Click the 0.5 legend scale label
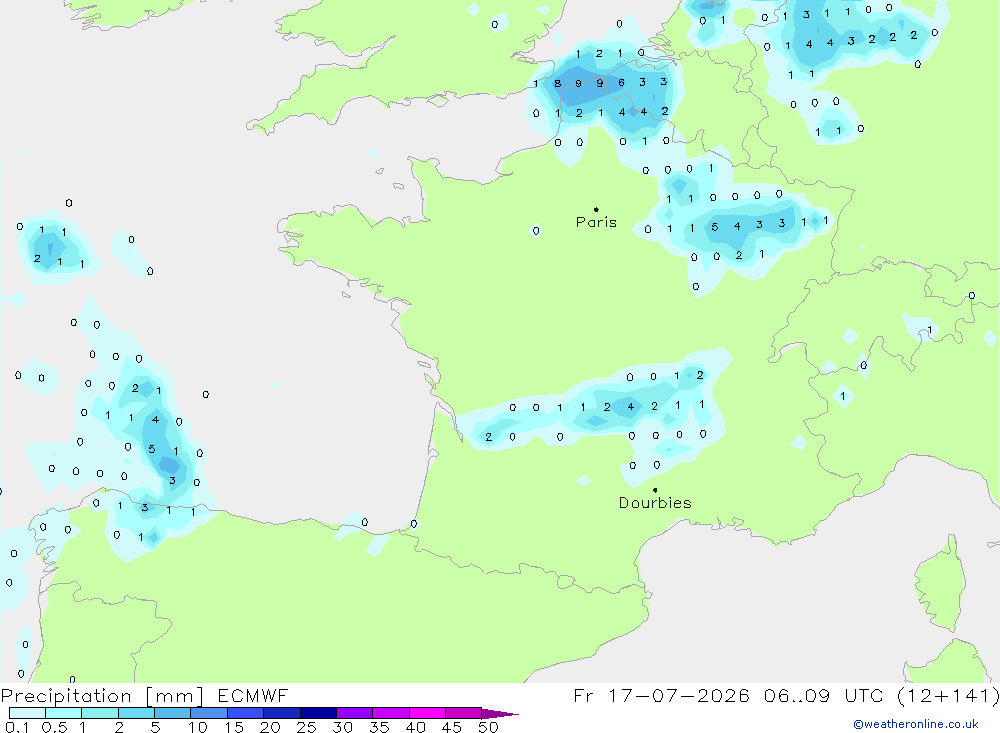 pyautogui.click(x=54, y=727)
